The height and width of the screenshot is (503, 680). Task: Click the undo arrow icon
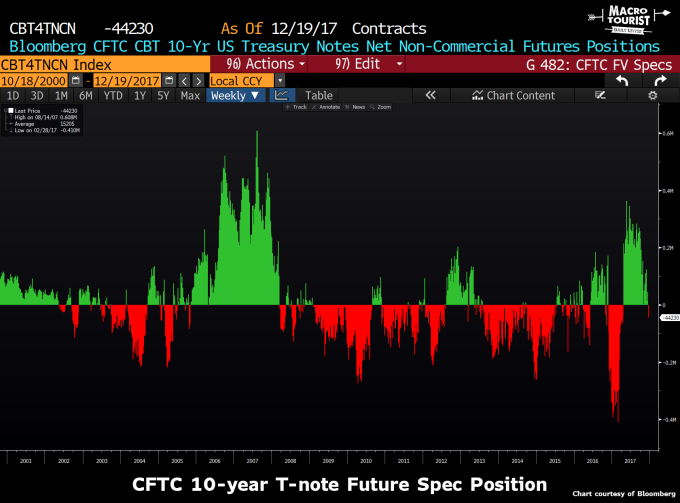point(620,79)
